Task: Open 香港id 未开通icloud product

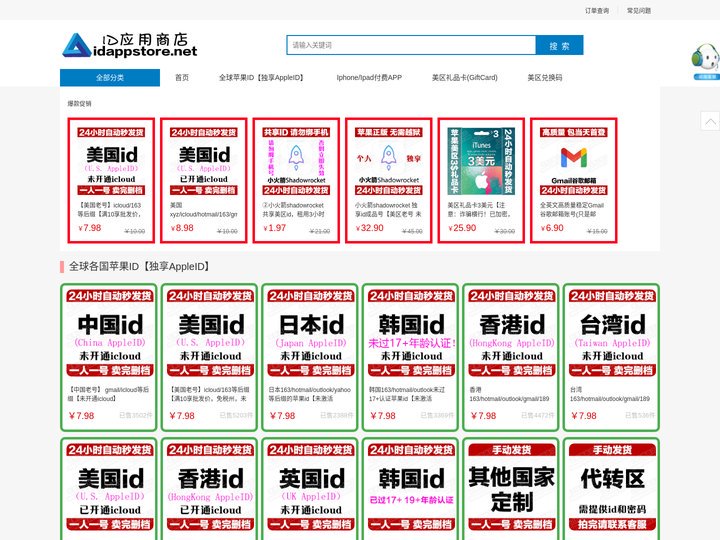Action: pos(511,357)
